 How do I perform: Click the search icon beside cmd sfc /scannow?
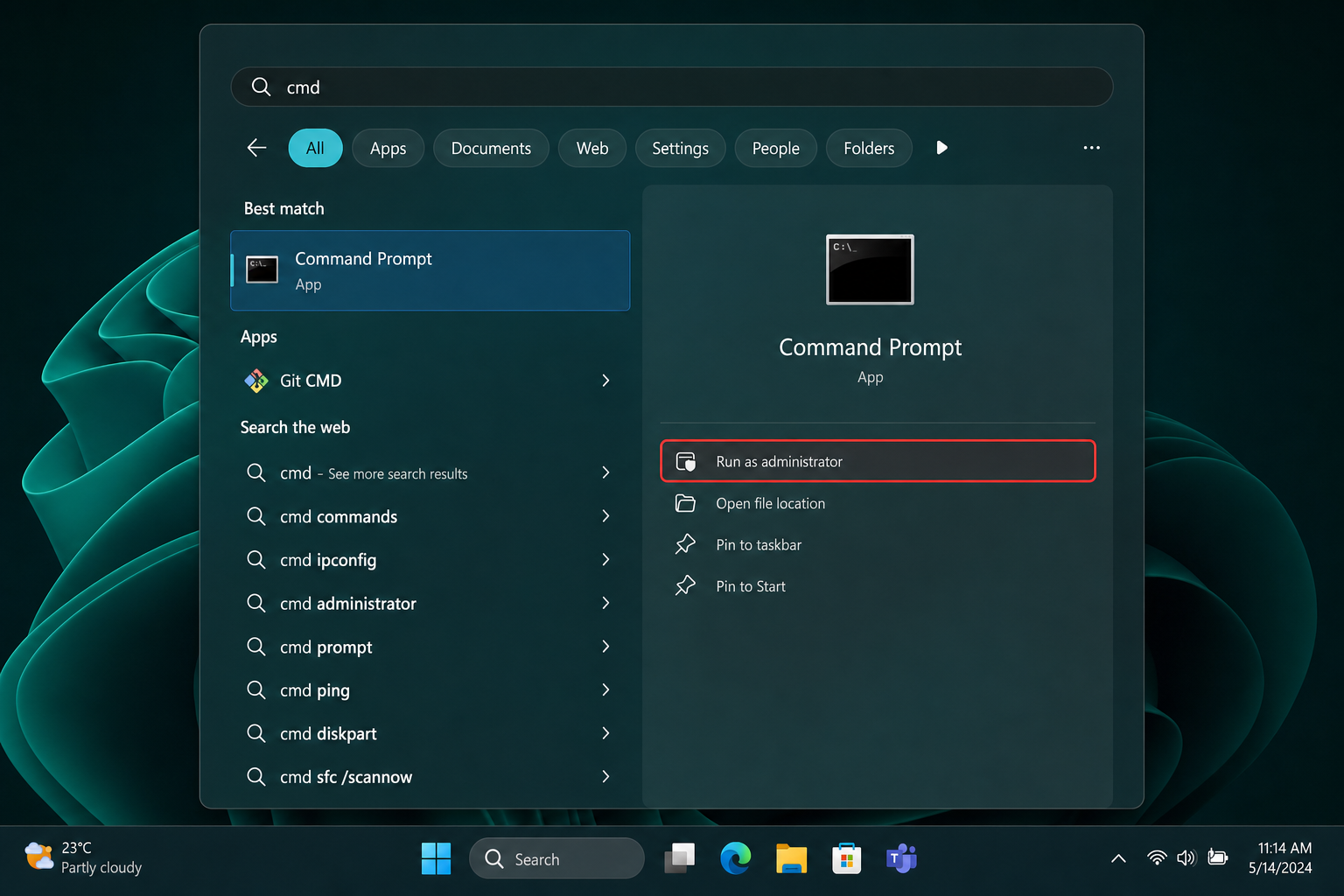tap(255, 776)
